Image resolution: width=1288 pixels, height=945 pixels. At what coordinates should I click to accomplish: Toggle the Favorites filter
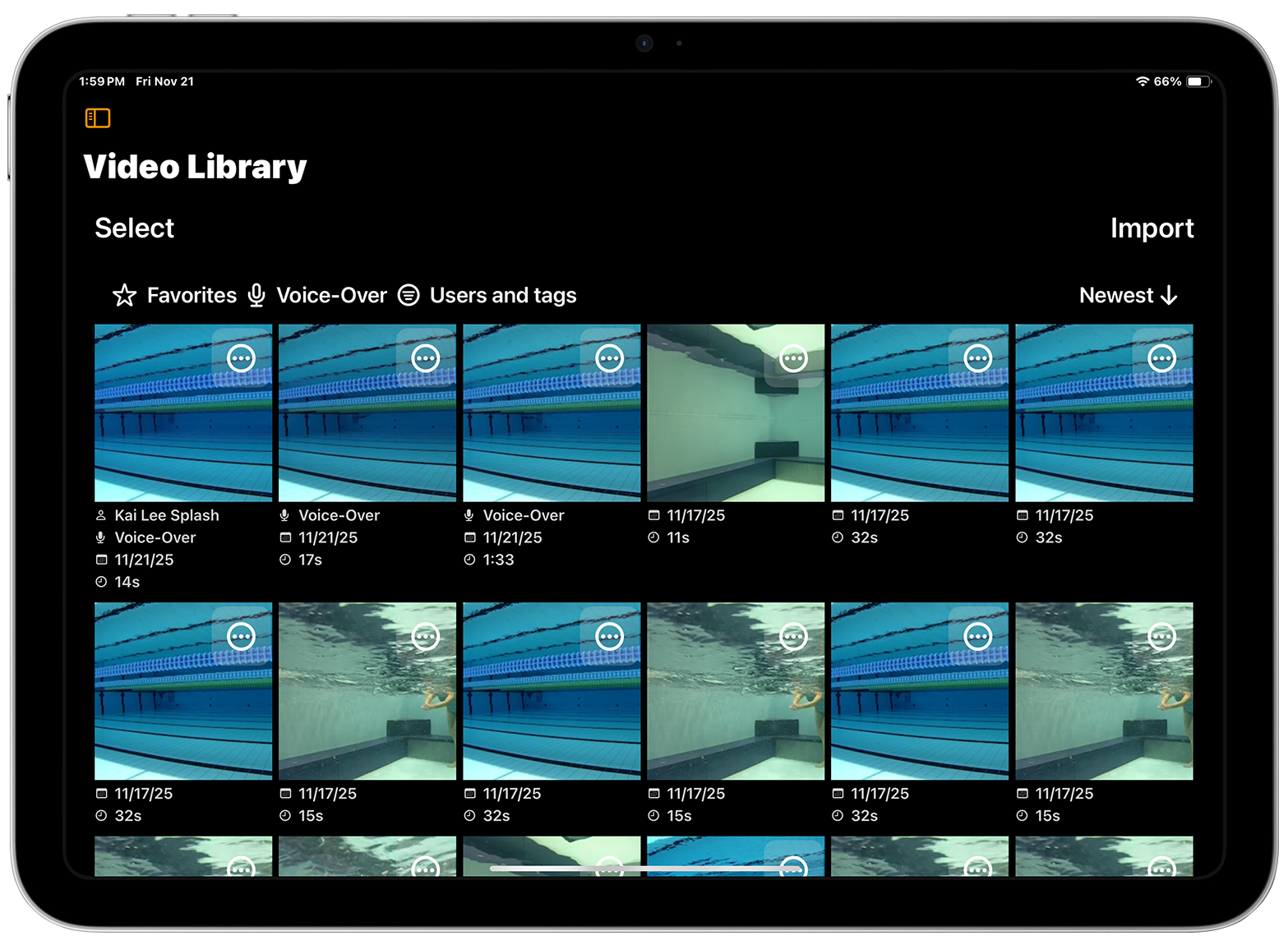click(x=174, y=295)
